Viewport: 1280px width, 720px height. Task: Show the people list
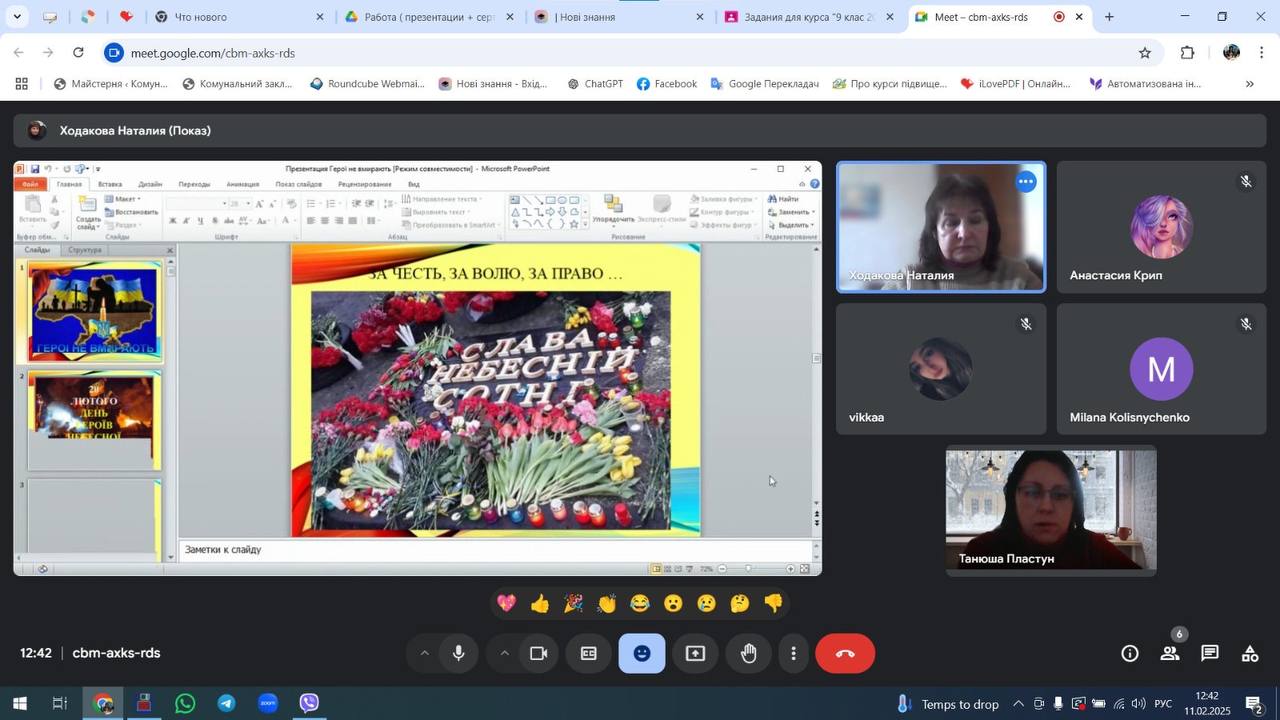coord(1169,654)
